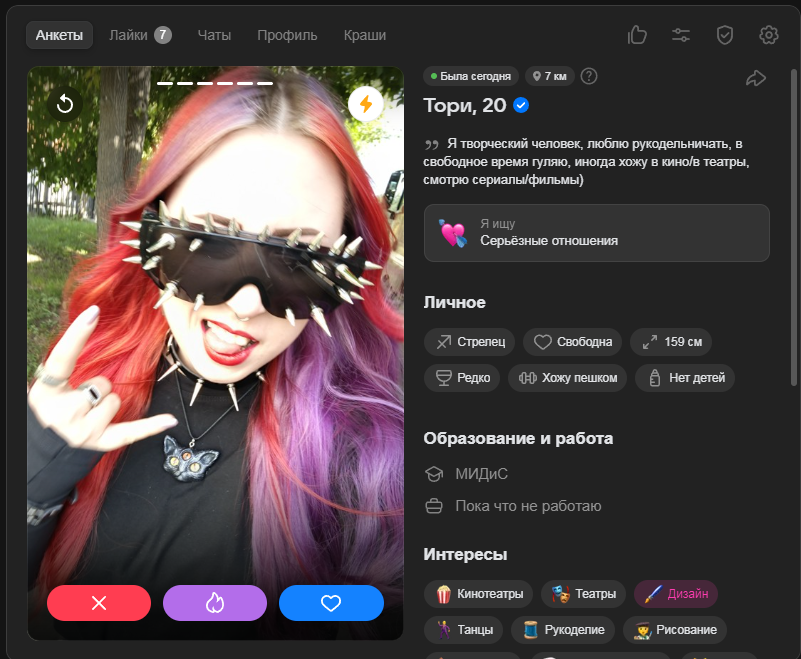The width and height of the screenshot is (801, 659).
Task: Like profile with blue heart button
Action: click(x=331, y=603)
